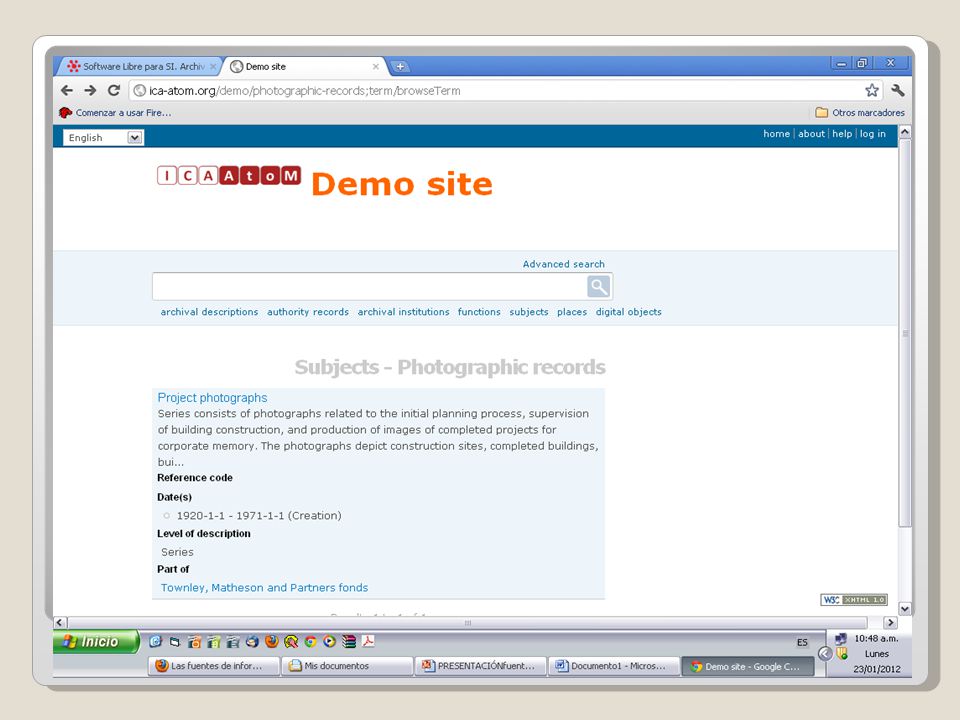Browse functions
Viewport: 960px width, 720px height.
pos(479,312)
